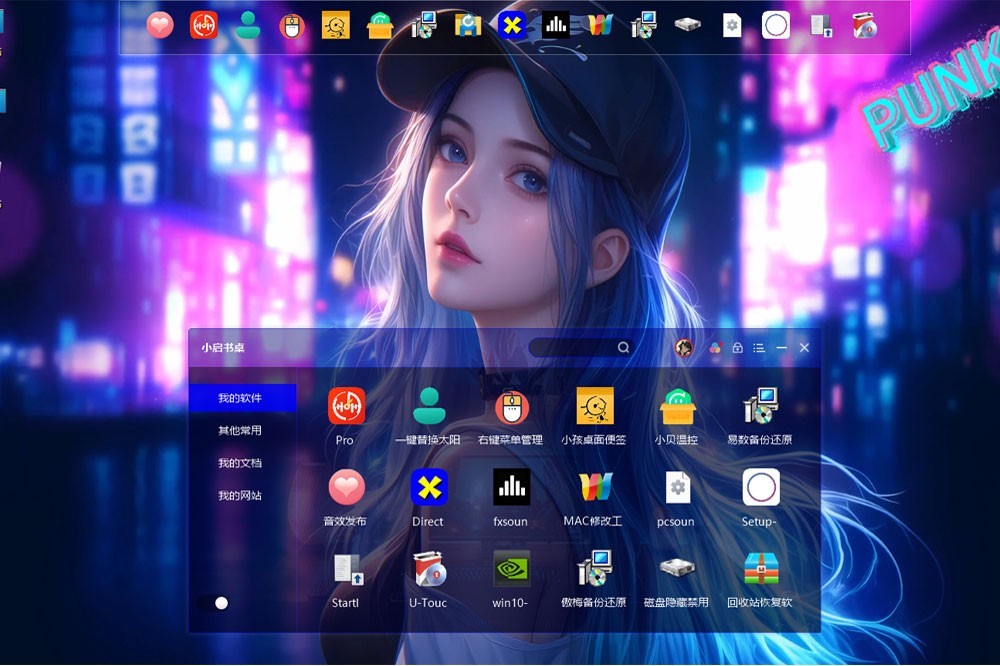1000x666 pixels.
Task: Open 右键菜单管理 in the software grid
Action: pyautogui.click(x=511, y=406)
